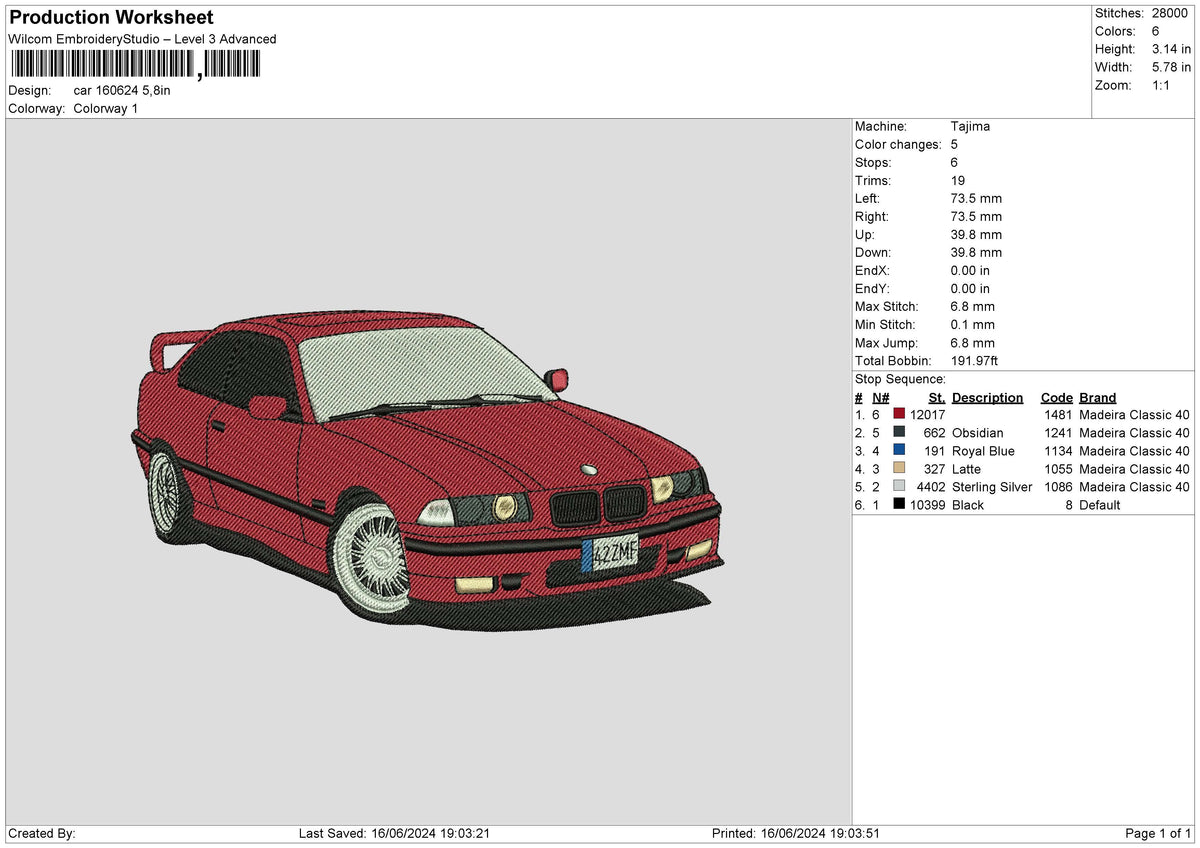
Task: Click the Height value 3.14 in
Action: 1171,49
